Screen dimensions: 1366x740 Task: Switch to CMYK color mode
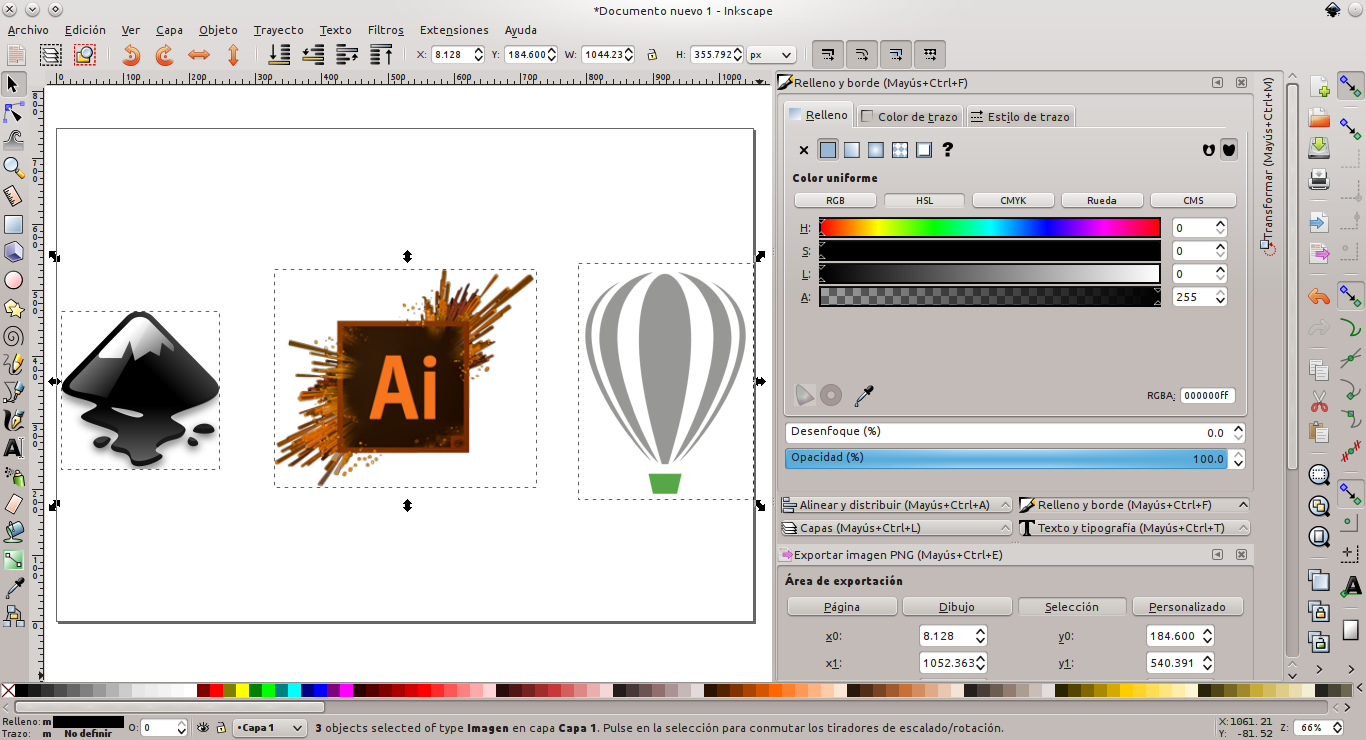(x=1012, y=200)
